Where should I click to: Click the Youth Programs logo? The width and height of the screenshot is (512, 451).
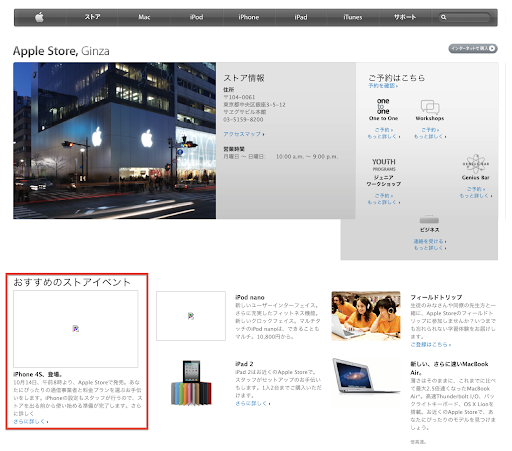(x=384, y=164)
